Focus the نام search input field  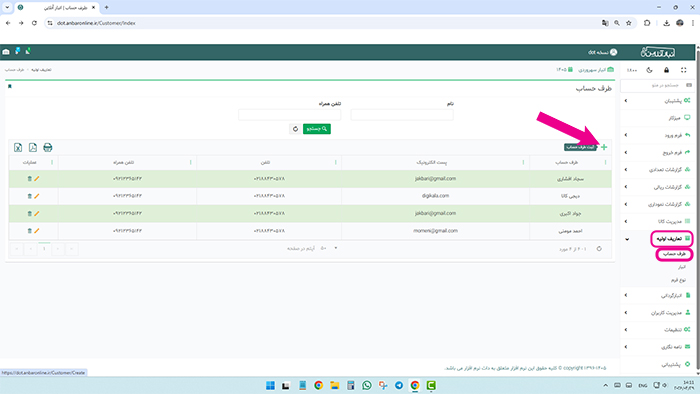402,115
